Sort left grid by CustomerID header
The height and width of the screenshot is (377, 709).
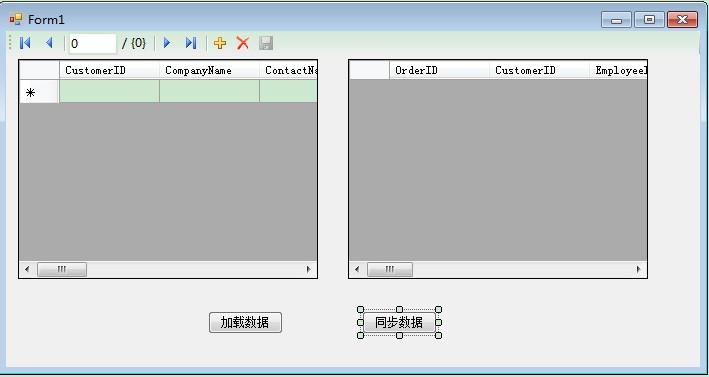point(109,70)
